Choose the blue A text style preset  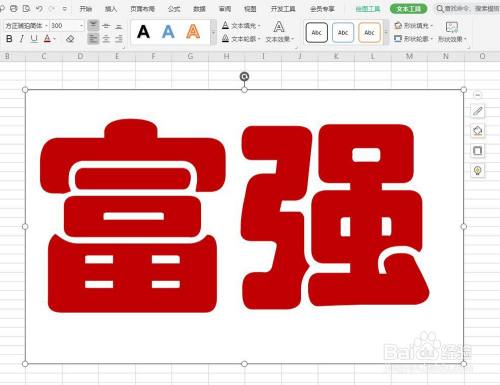168,32
